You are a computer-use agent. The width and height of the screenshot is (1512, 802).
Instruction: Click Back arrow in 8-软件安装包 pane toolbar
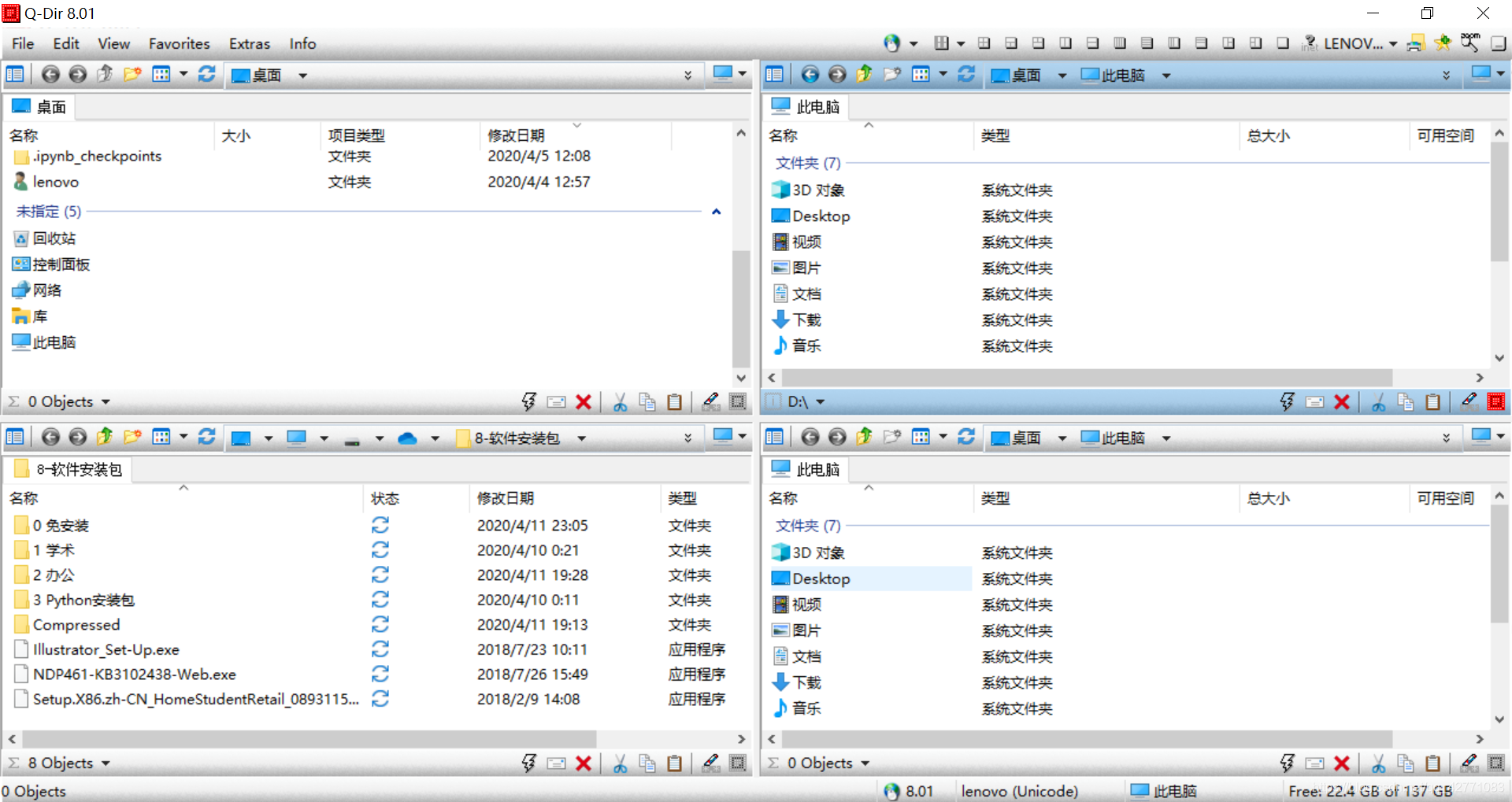point(50,437)
